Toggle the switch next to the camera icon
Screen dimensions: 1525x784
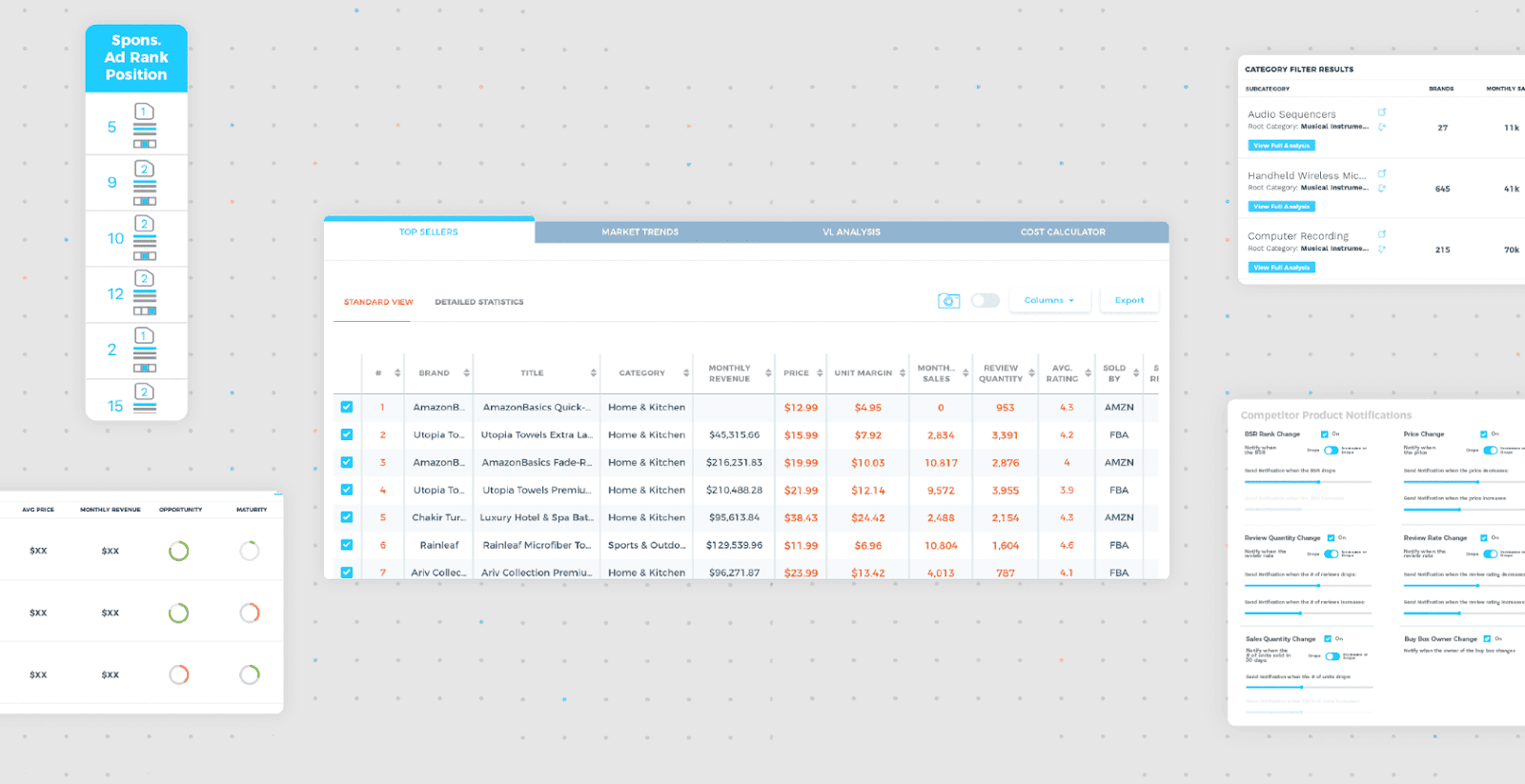click(985, 301)
